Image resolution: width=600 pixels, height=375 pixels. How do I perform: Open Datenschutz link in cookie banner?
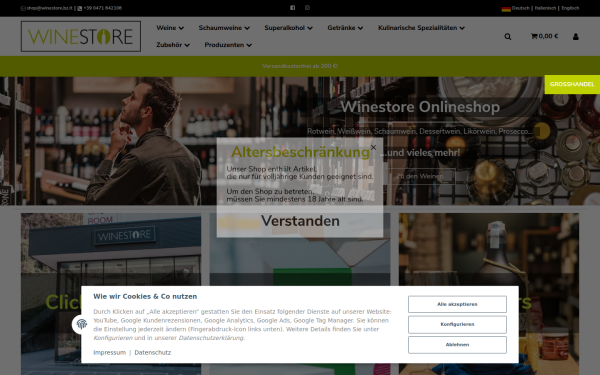153,352
